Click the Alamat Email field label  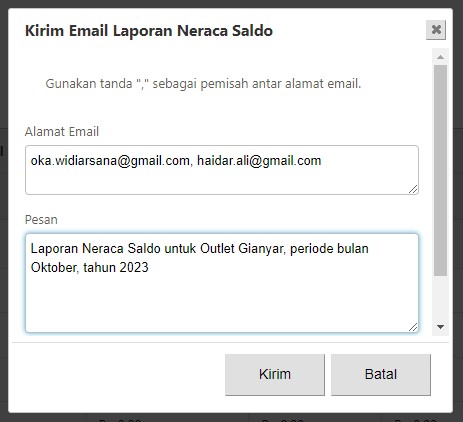(x=62, y=132)
